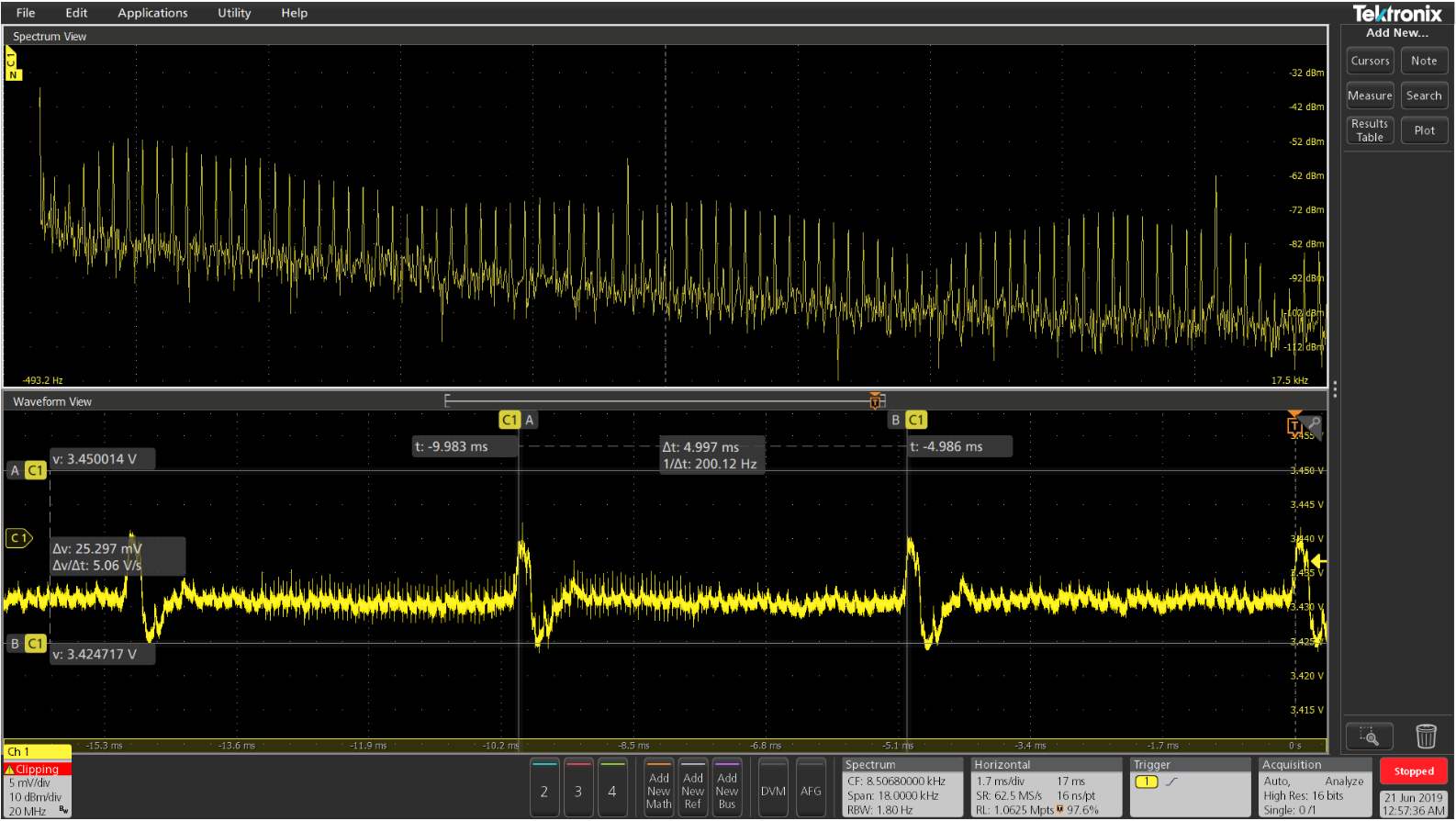Open the Utility menu
Viewport: 1456px width, 821px height.
pyautogui.click(x=234, y=13)
